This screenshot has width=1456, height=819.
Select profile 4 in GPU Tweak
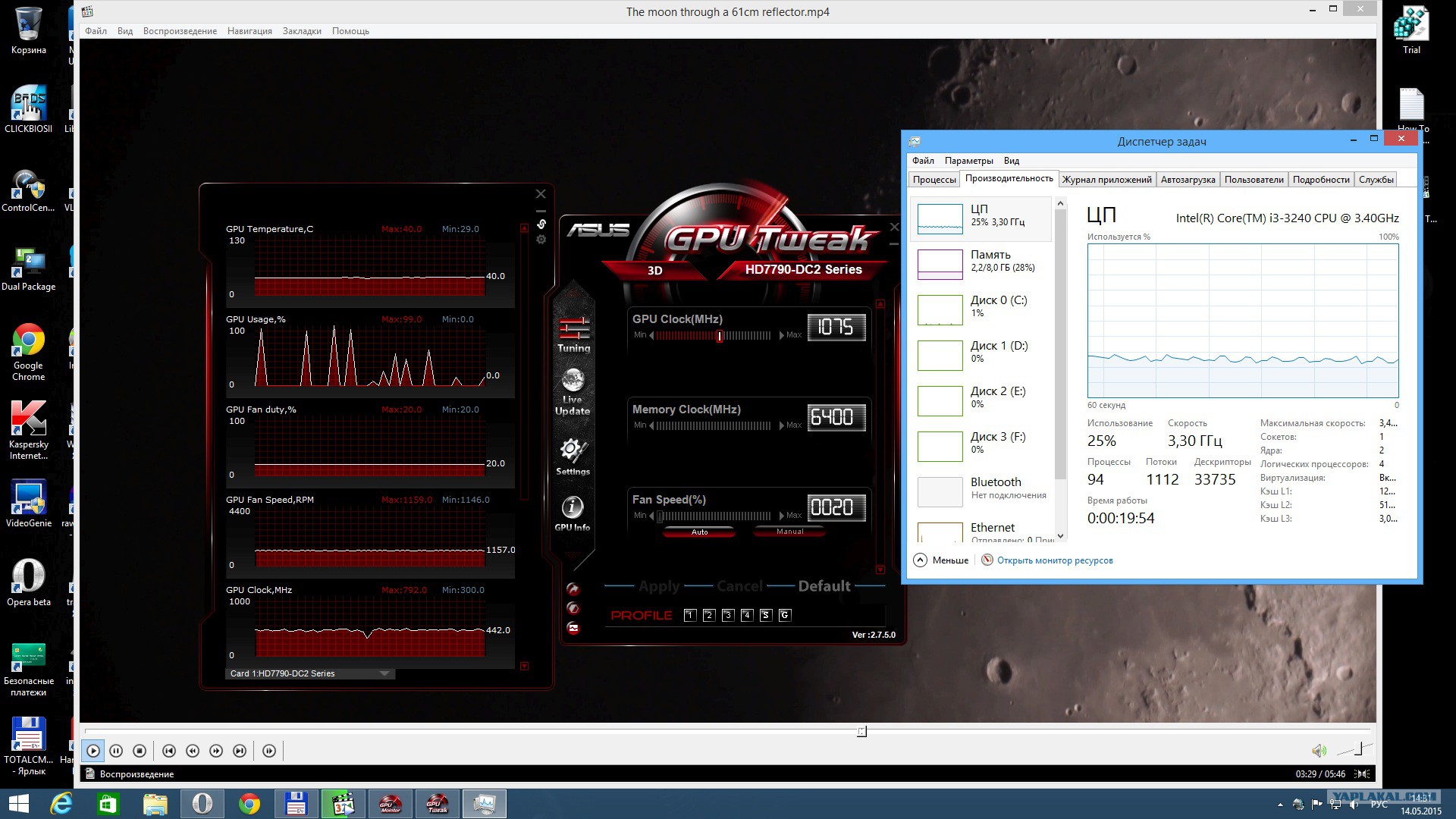pos(746,615)
